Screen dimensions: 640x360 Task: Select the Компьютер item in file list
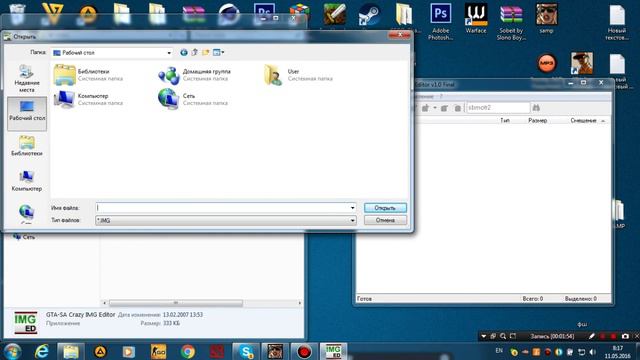pos(89,99)
